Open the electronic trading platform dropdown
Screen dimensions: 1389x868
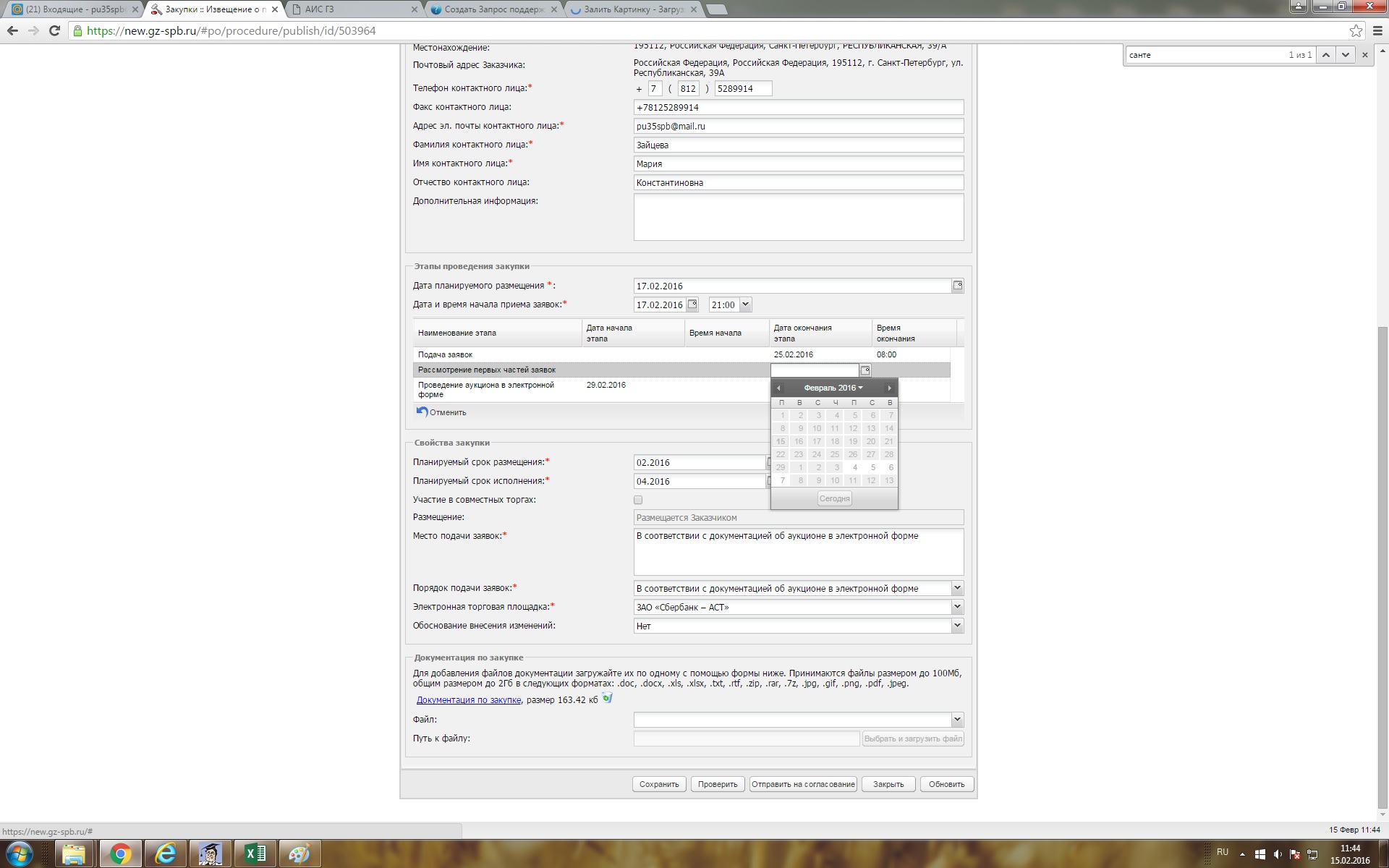click(x=956, y=607)
